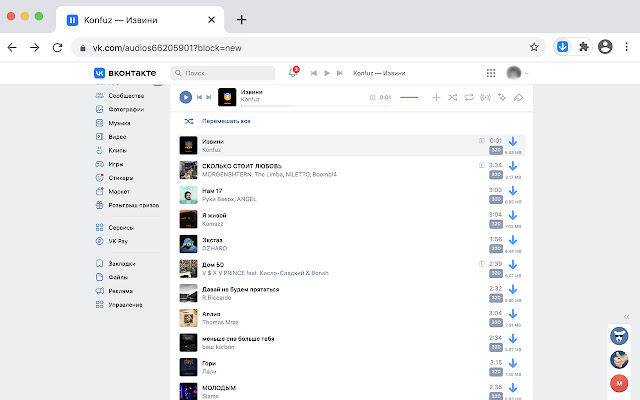Open the profile avatar dropdown menu

coord(518,73)
